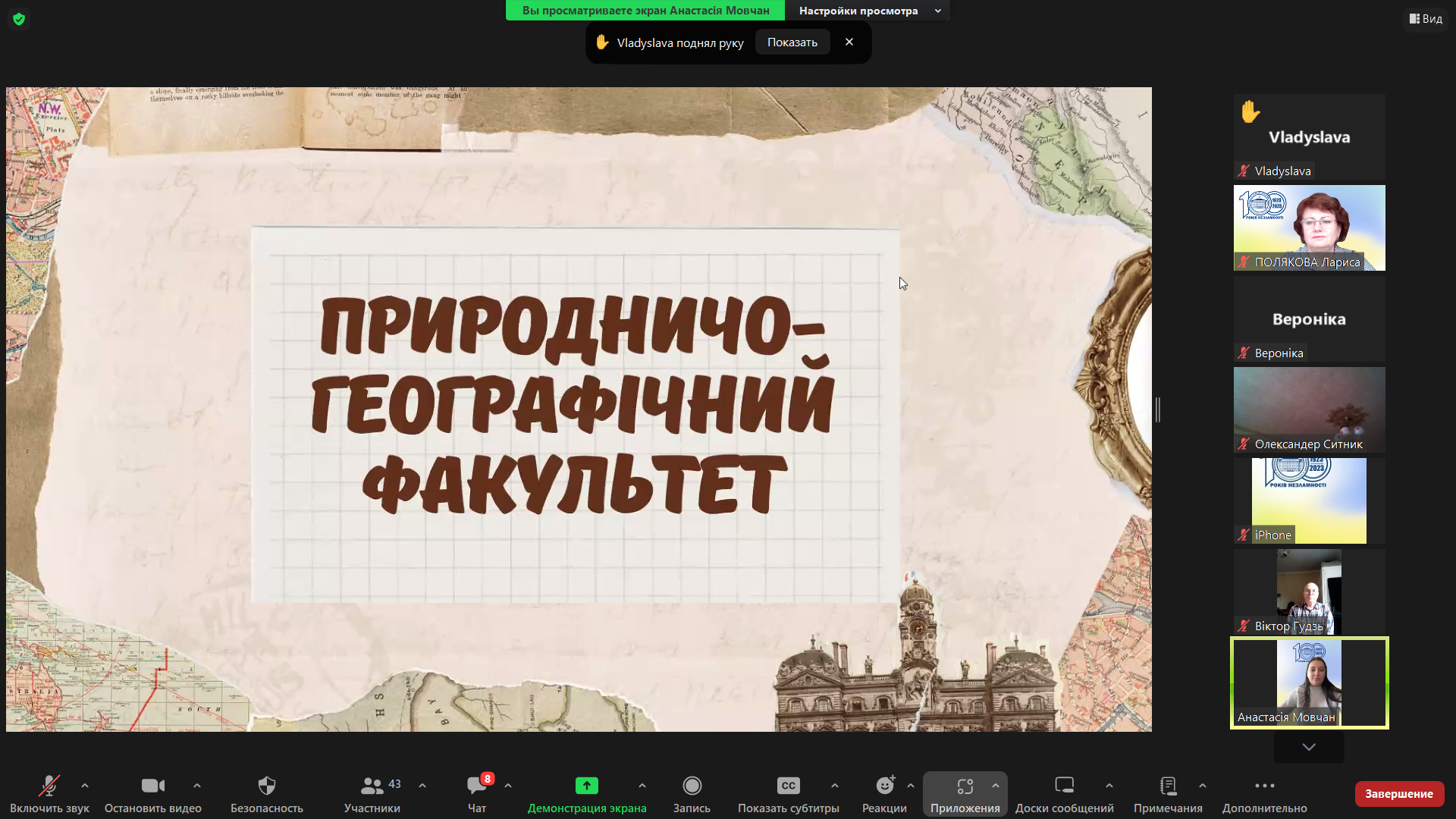Click Показать button in the raised hand notification
The width and height of the screenshot is (1456, 819).
pyautogui.click(x=792, y=42)
